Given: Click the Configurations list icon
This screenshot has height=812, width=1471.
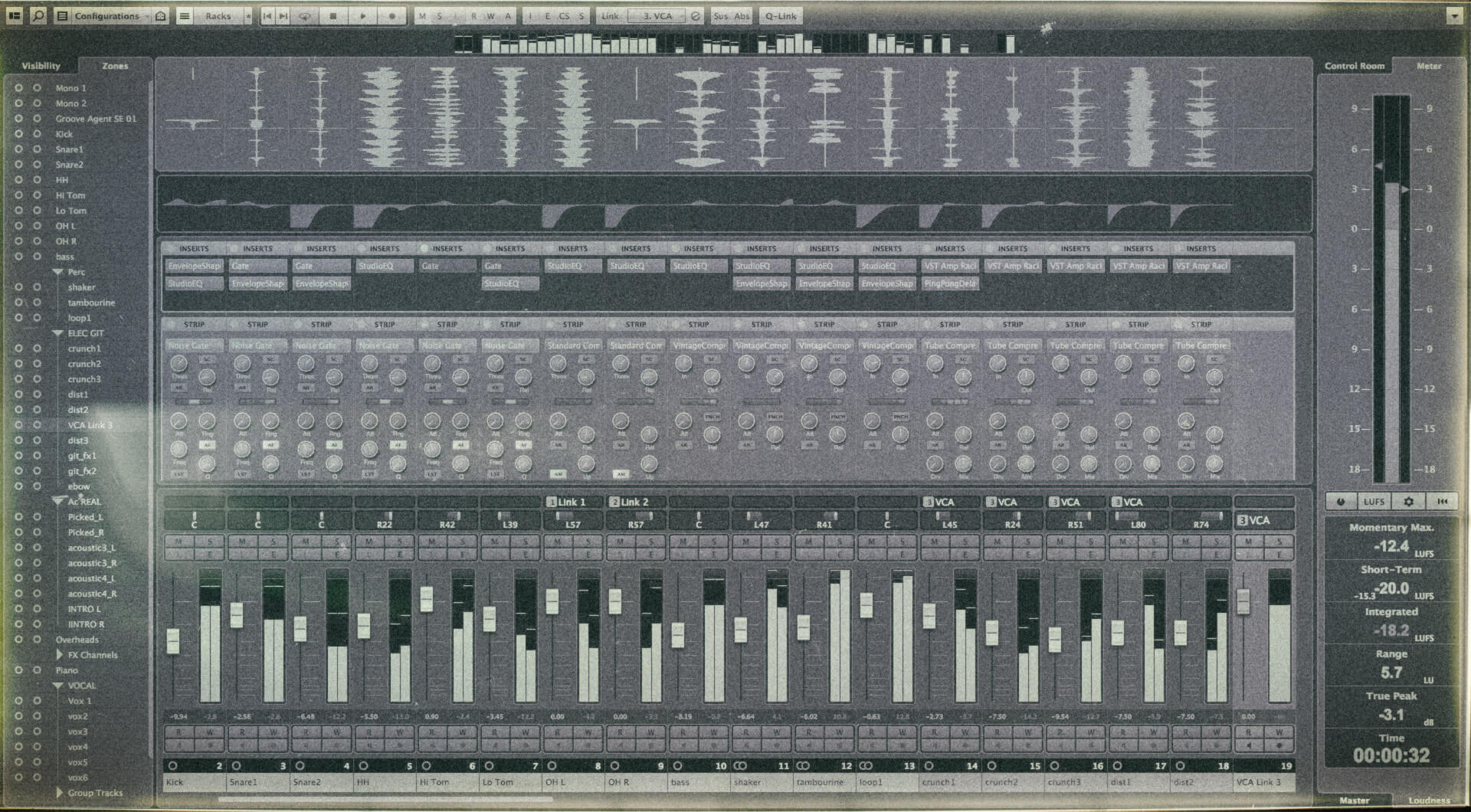Looking at the screenshot, I should tap(63, 15).
